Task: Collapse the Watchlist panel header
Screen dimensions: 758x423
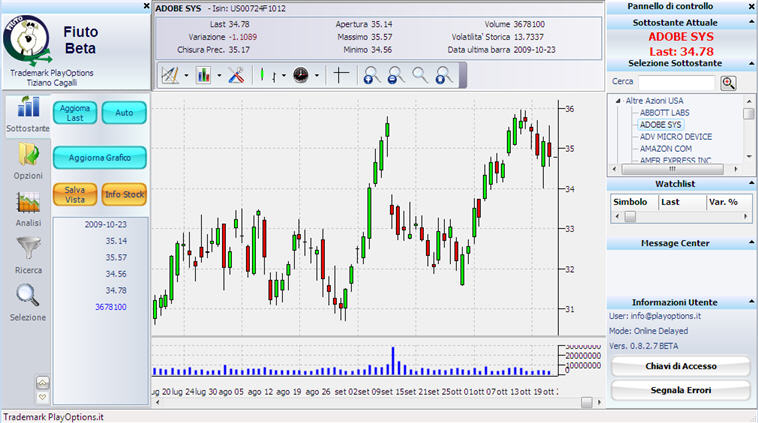Action: click(x=751, y=184)
